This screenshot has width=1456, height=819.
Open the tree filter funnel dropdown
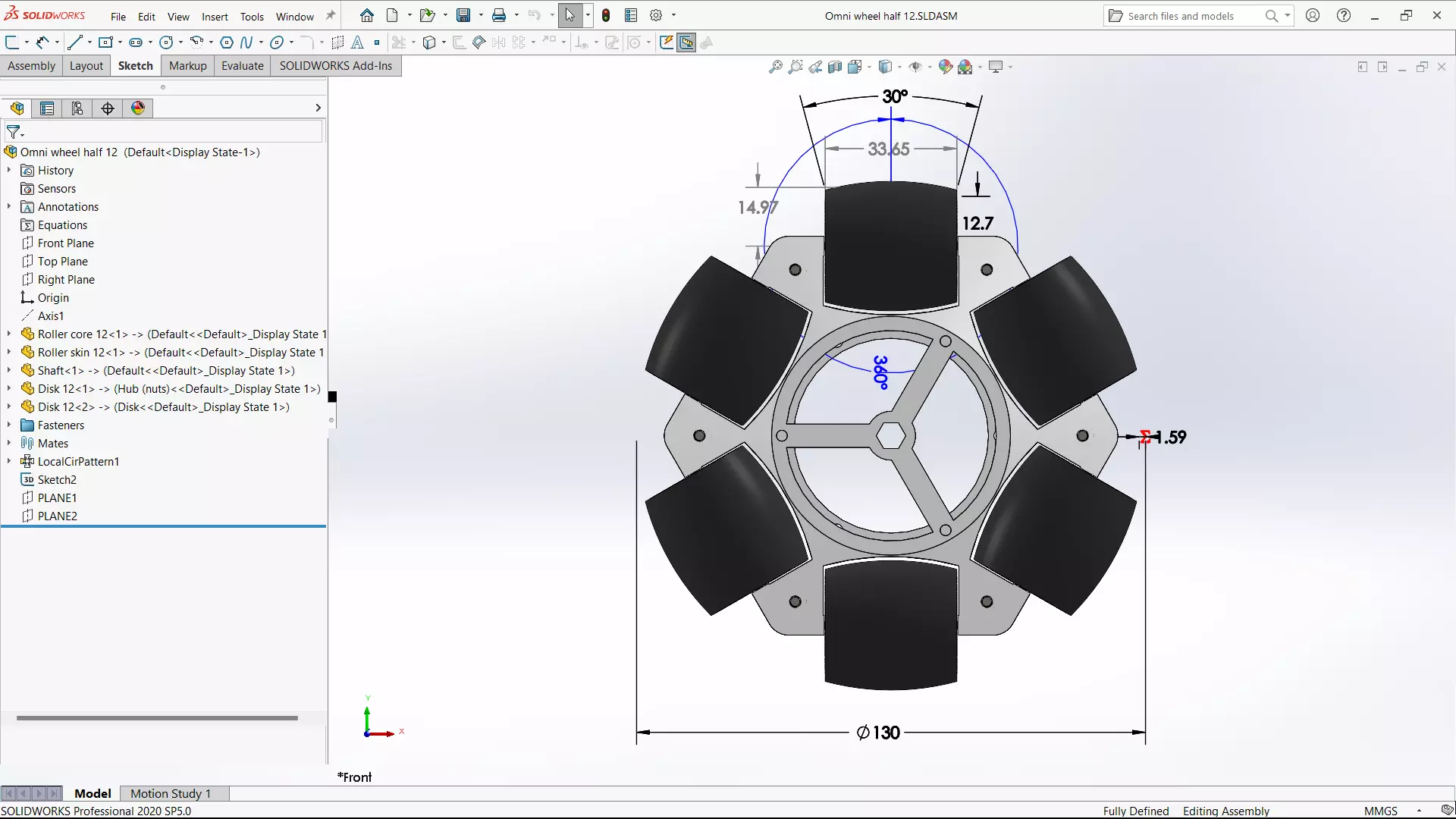pyautogui.click(x=15, y=132)
